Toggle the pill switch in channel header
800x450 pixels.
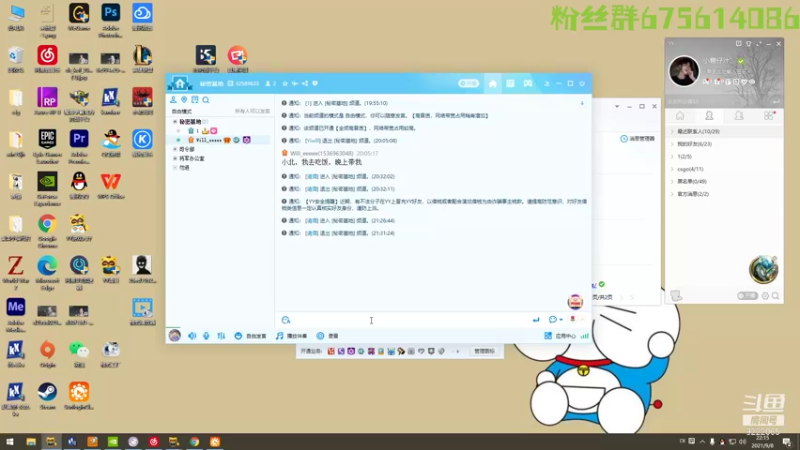tap(468, 83)
